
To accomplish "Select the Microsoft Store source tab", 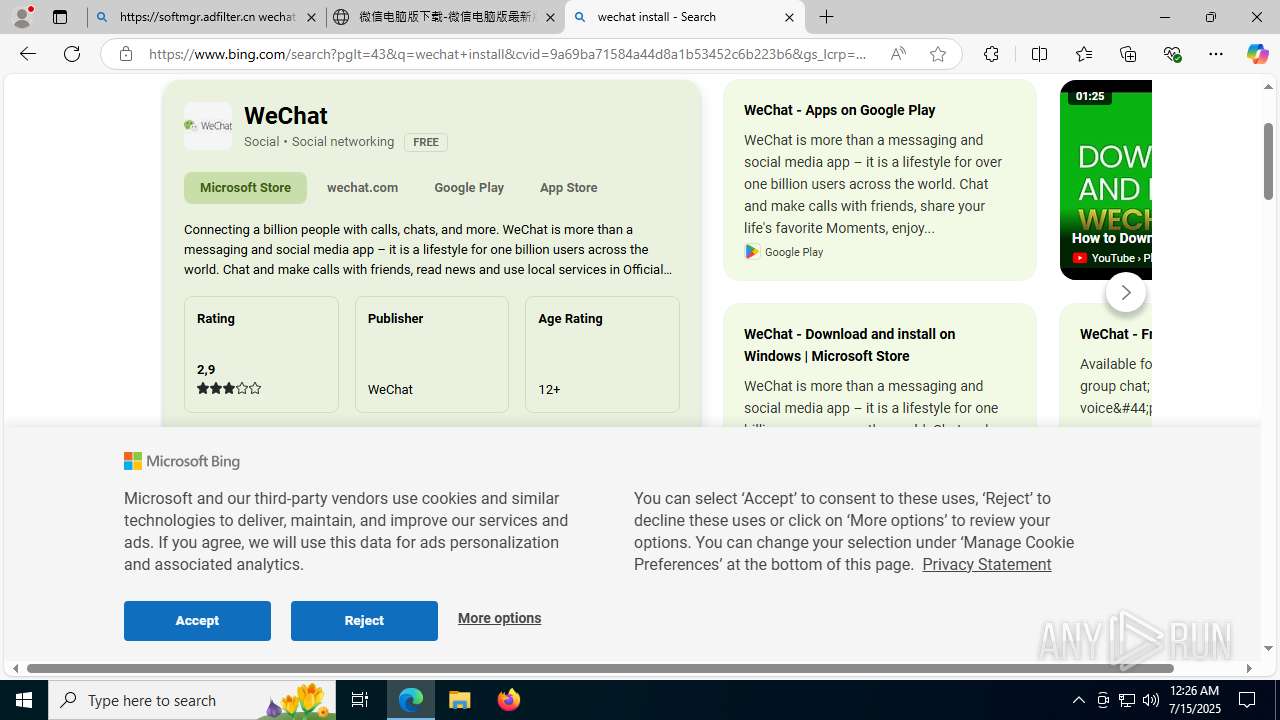I will [245, 187].
